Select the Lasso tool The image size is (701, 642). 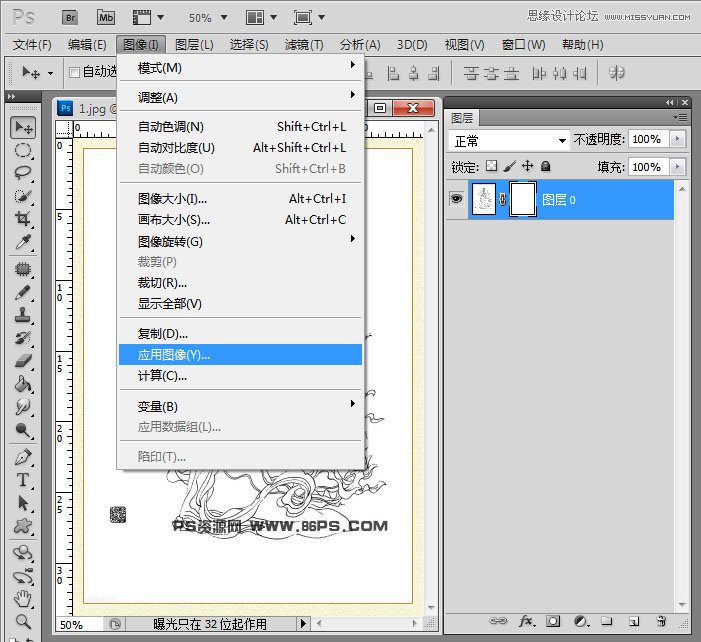point(23,173)
